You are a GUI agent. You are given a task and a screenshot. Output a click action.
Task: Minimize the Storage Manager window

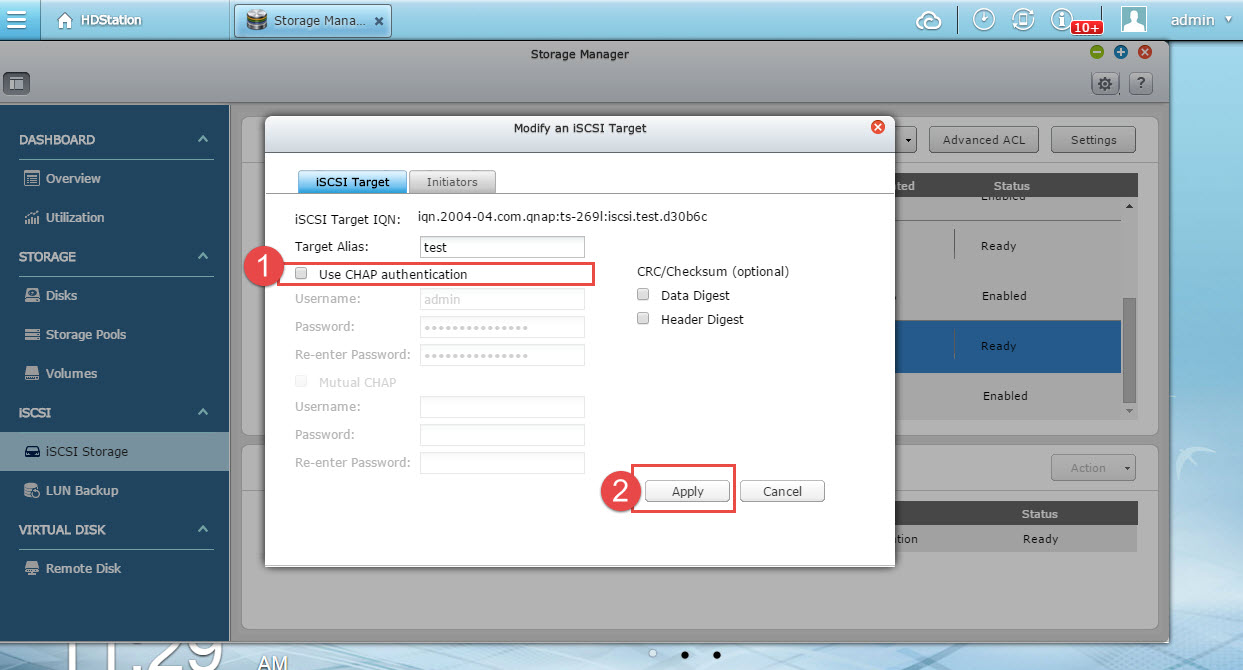point(1097,52)
